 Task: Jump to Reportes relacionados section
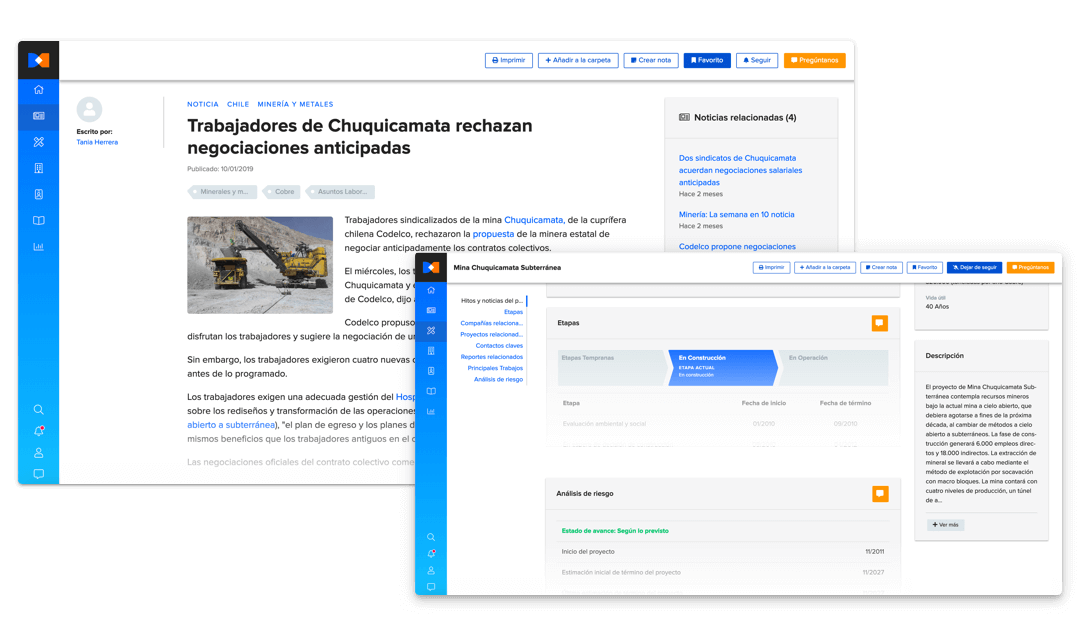492,357
